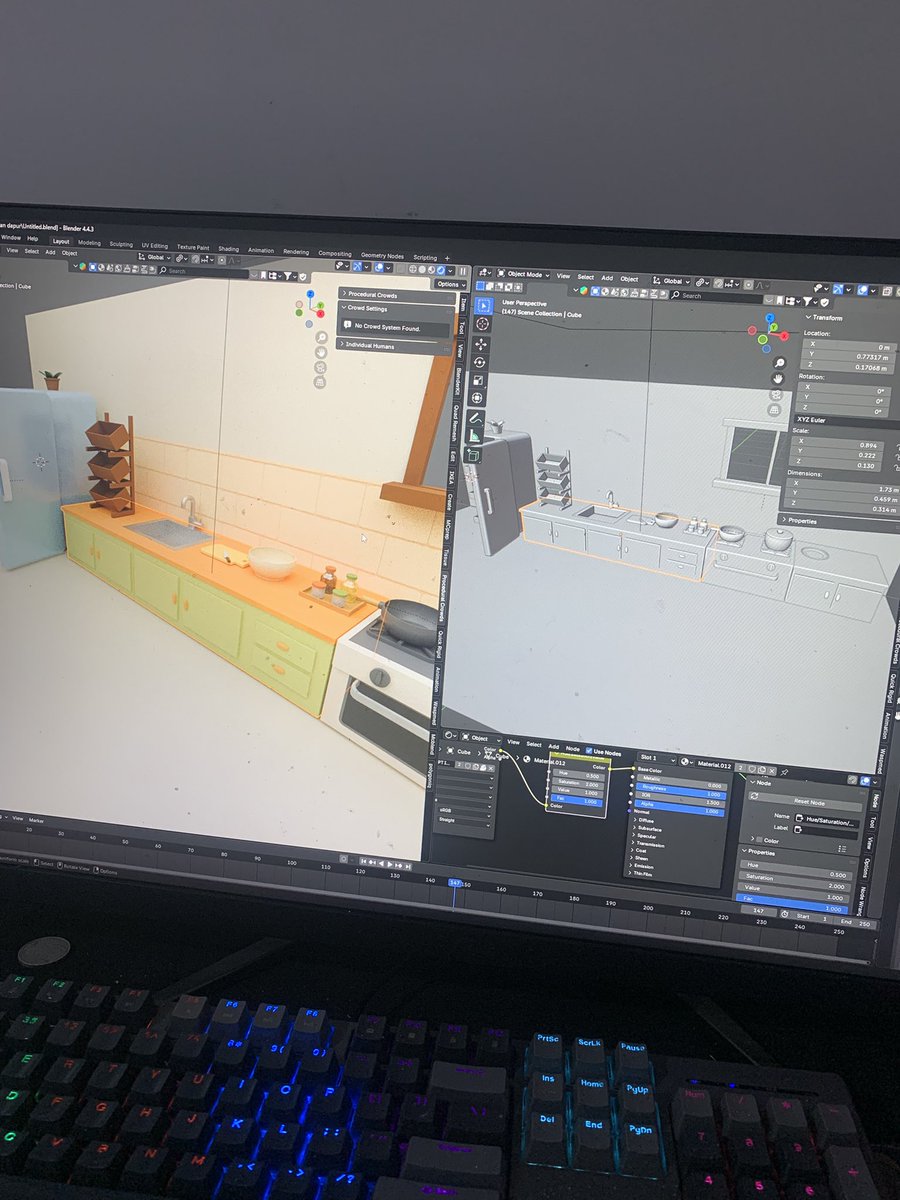The height and width of the screenshot is (1200, 900).
Task: Open the Help menu
Action: point(33,239)
